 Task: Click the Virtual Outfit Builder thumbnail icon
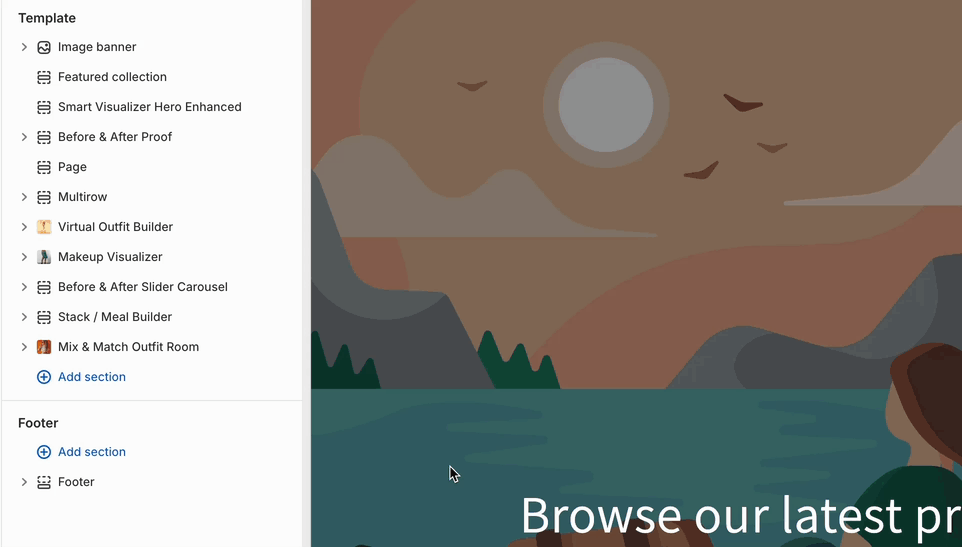(44, 227)
